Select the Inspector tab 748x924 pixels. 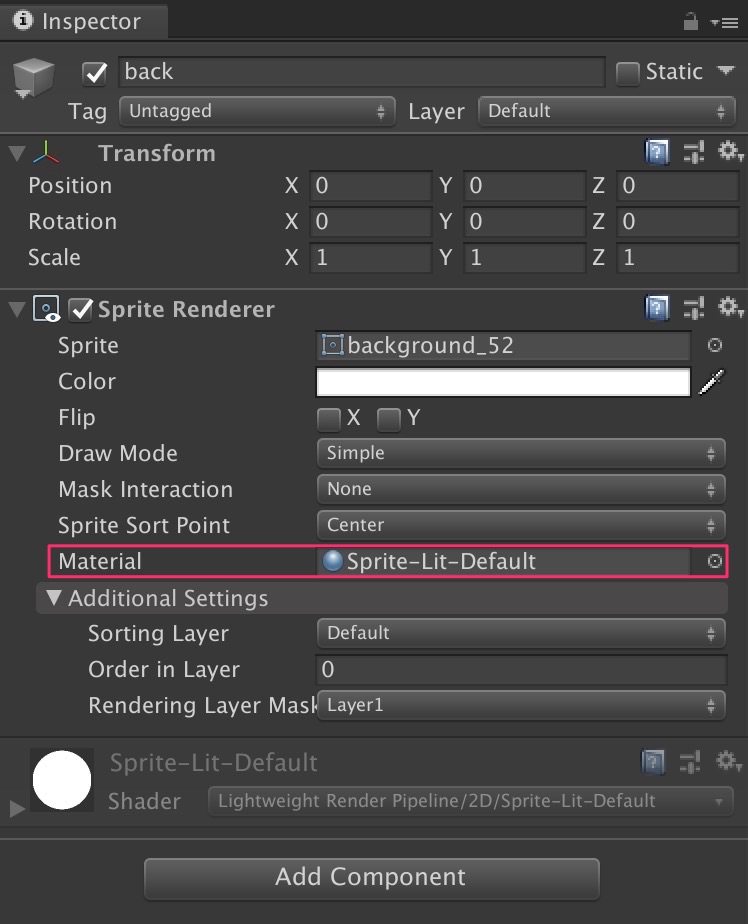coord(84,21)
